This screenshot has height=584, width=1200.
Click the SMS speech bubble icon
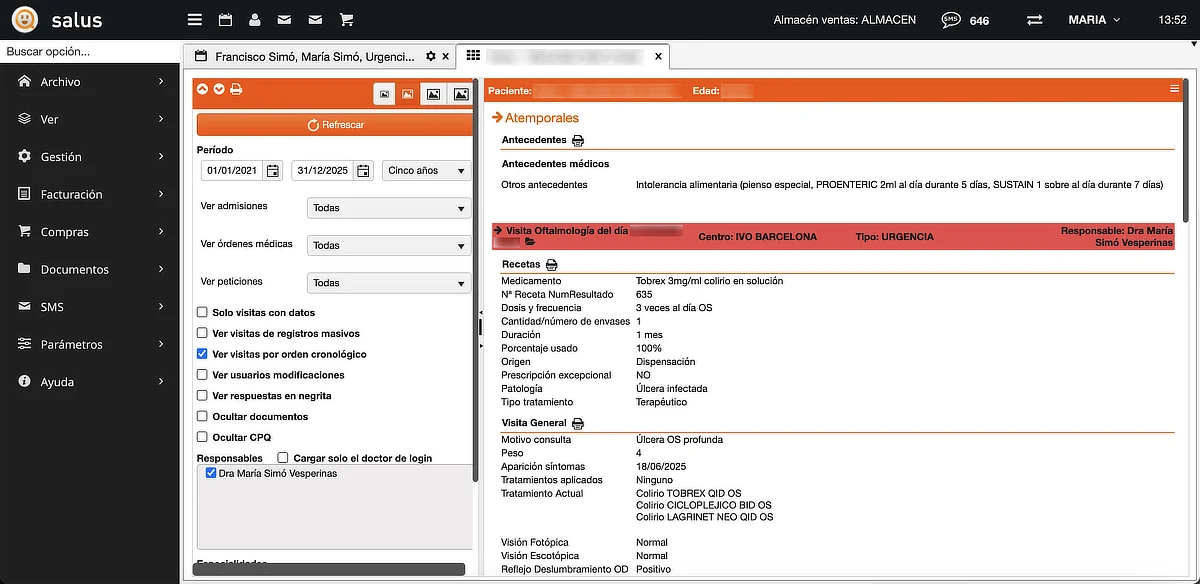951,20
